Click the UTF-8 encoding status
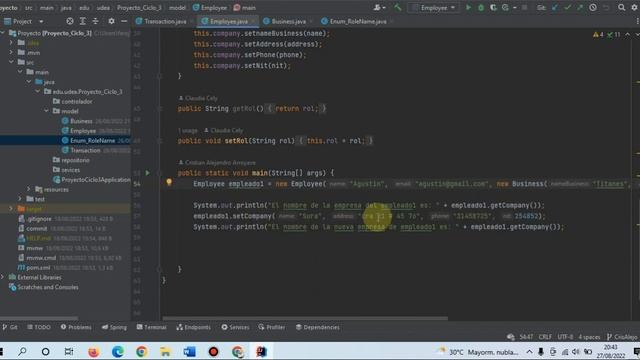Image resolution: width=640 pixels, height=360 pixels. (x=565, y=337)
